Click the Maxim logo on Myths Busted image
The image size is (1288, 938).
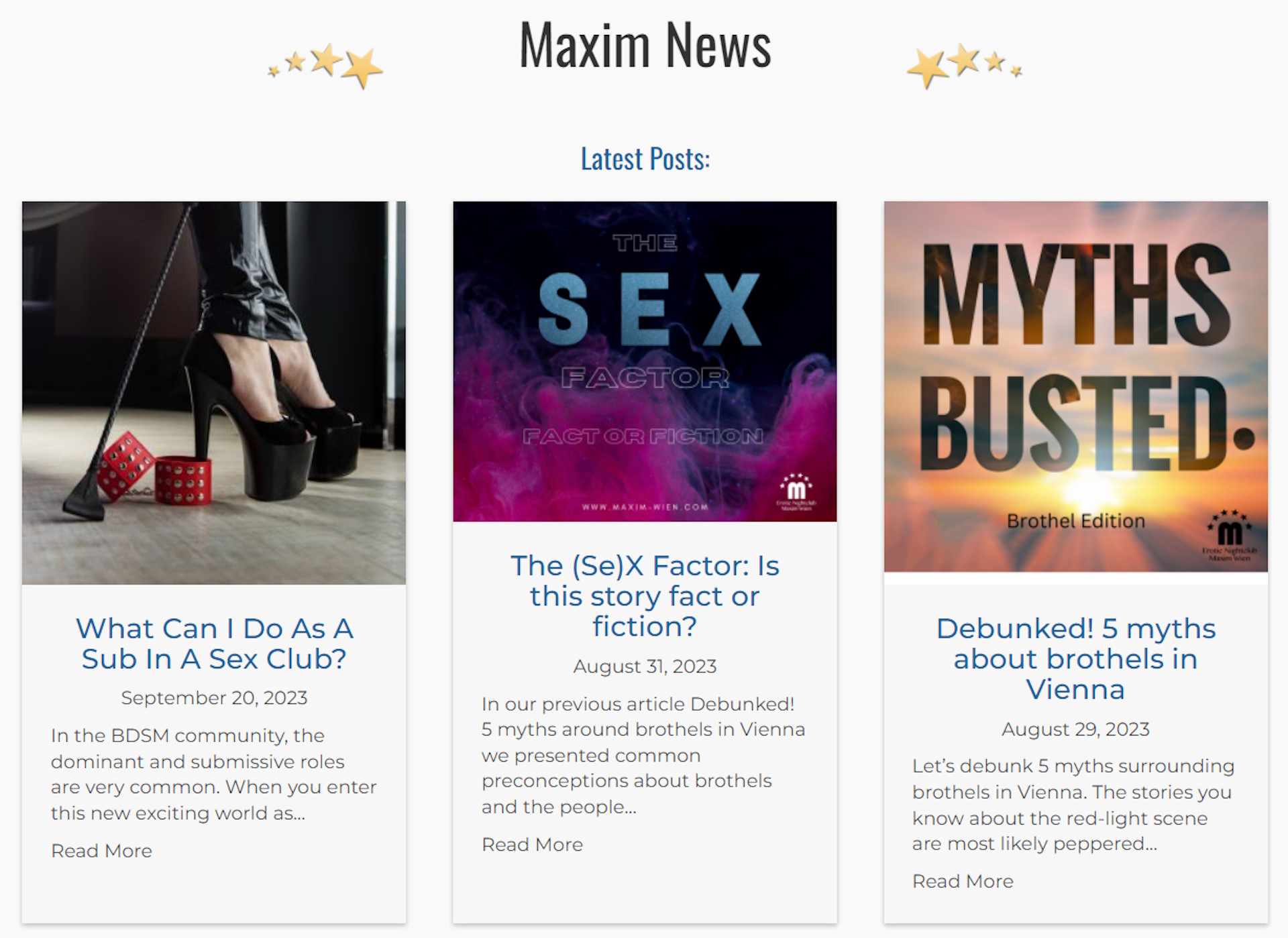coord(1230,535)
